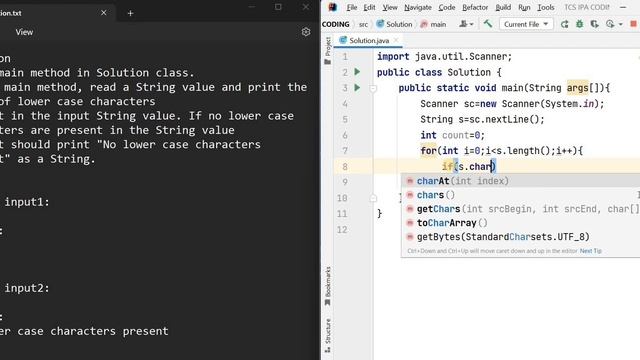Click the red Stop icon
Image resolution: width=640 pixels, height=360 pixels.
click(x=633, y=24)
